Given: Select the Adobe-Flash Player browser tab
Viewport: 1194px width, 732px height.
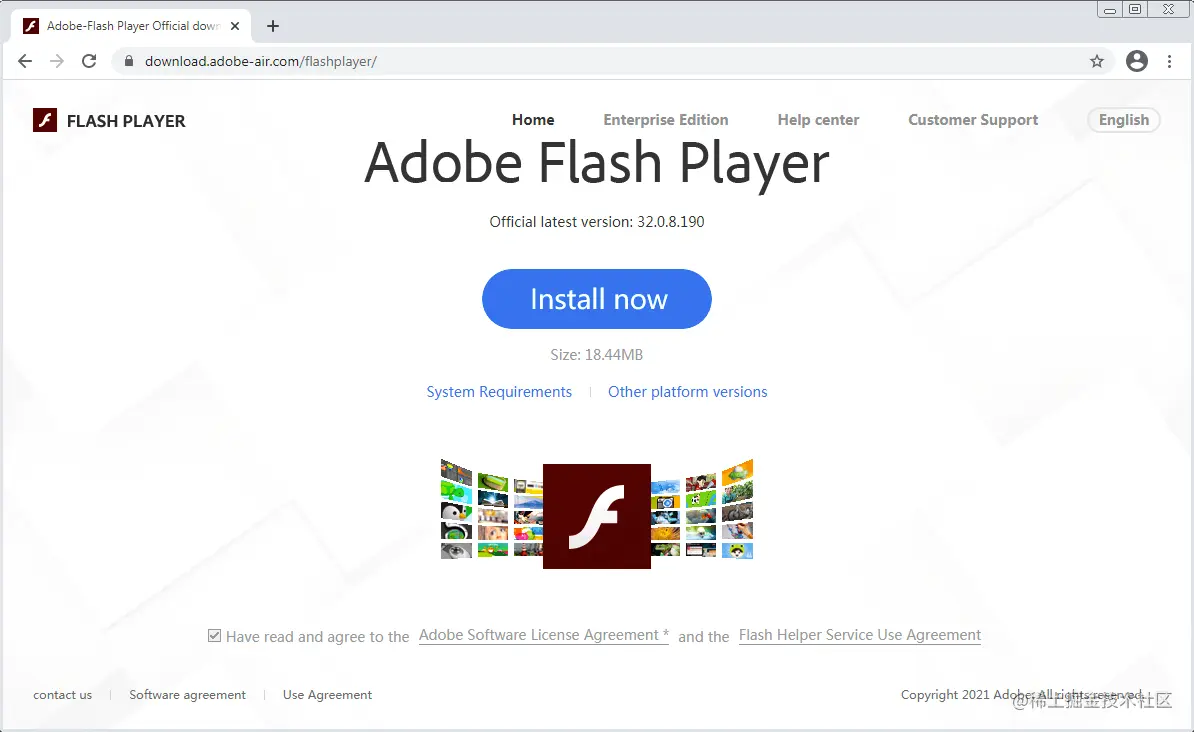Looking at the screenshot, I should [x=131, y=26].
